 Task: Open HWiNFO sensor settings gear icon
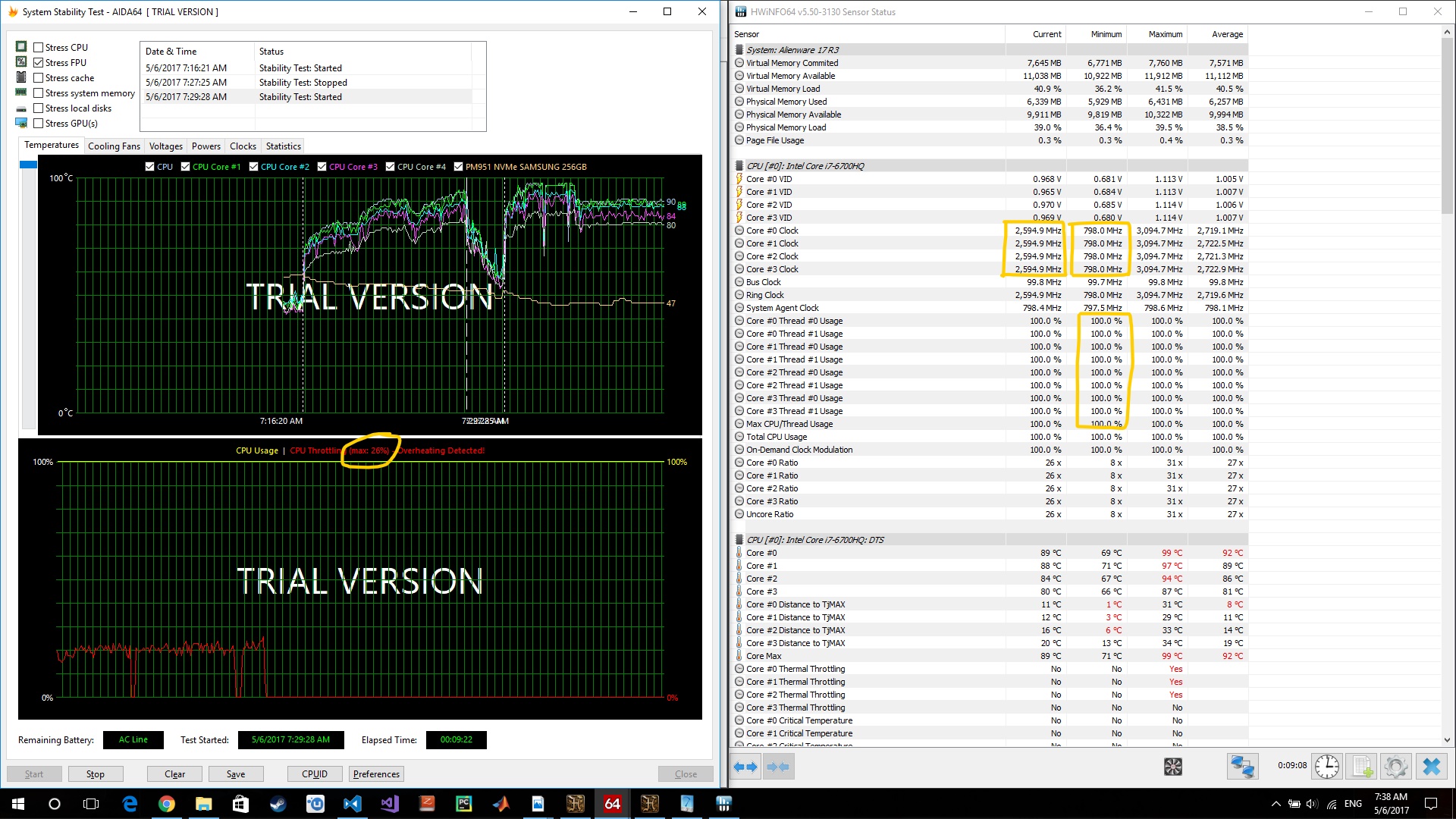pyautogui.click(x=1396, y=767)
